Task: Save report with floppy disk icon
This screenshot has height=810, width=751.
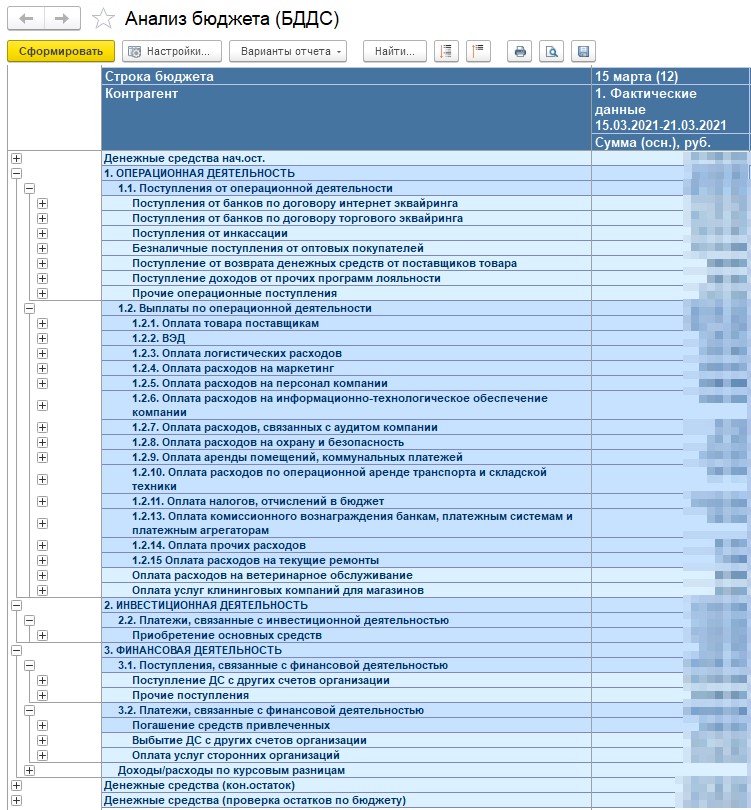Action: (583, 51)
